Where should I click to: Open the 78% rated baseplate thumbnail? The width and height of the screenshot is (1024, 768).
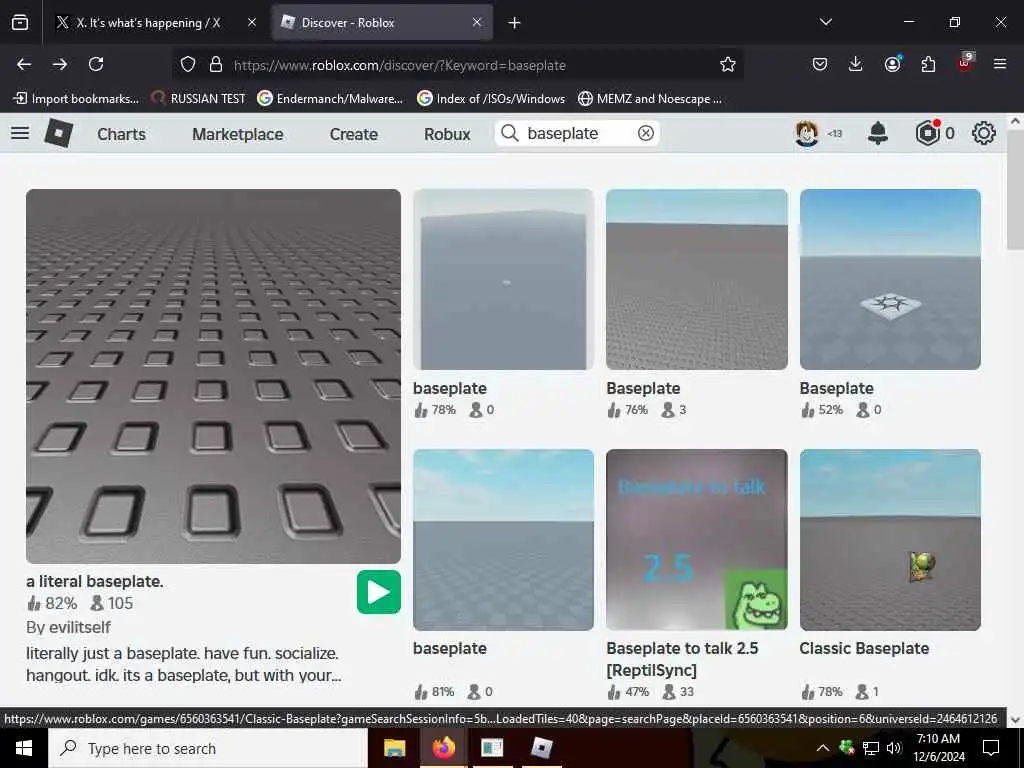coord(504,280)
